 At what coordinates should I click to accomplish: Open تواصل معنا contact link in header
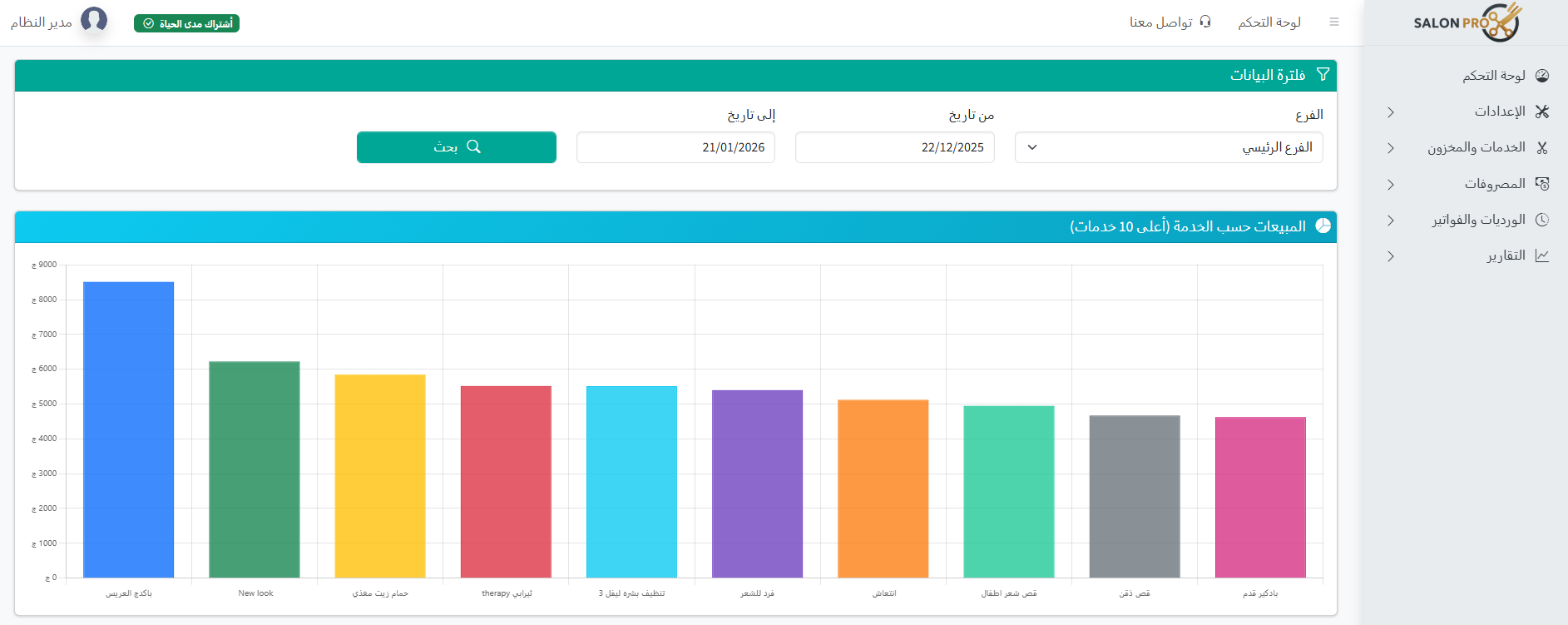coord(1170,22)
